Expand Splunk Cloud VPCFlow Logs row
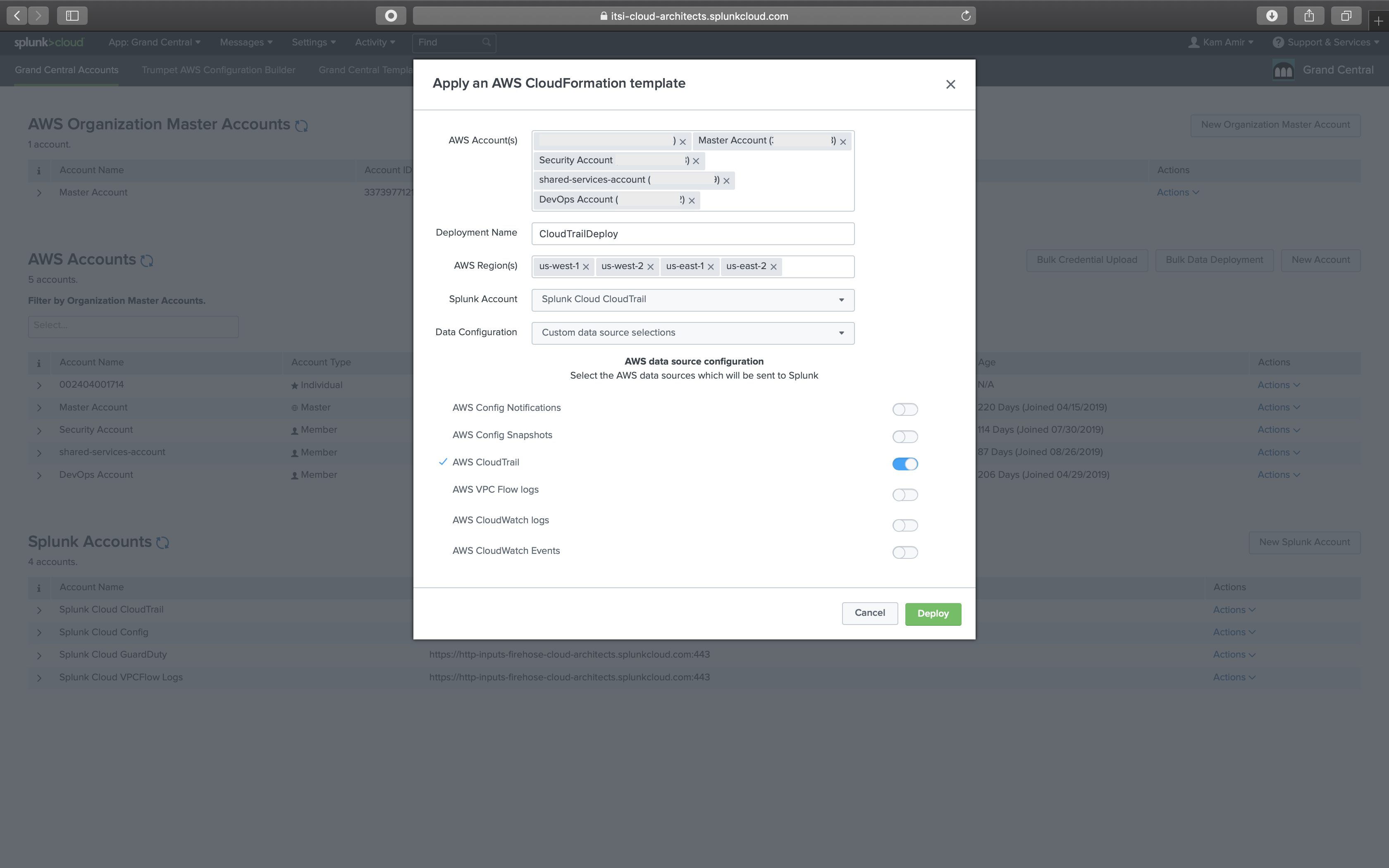The height and width of the screenshot is (868, 1389). [39, 678]
